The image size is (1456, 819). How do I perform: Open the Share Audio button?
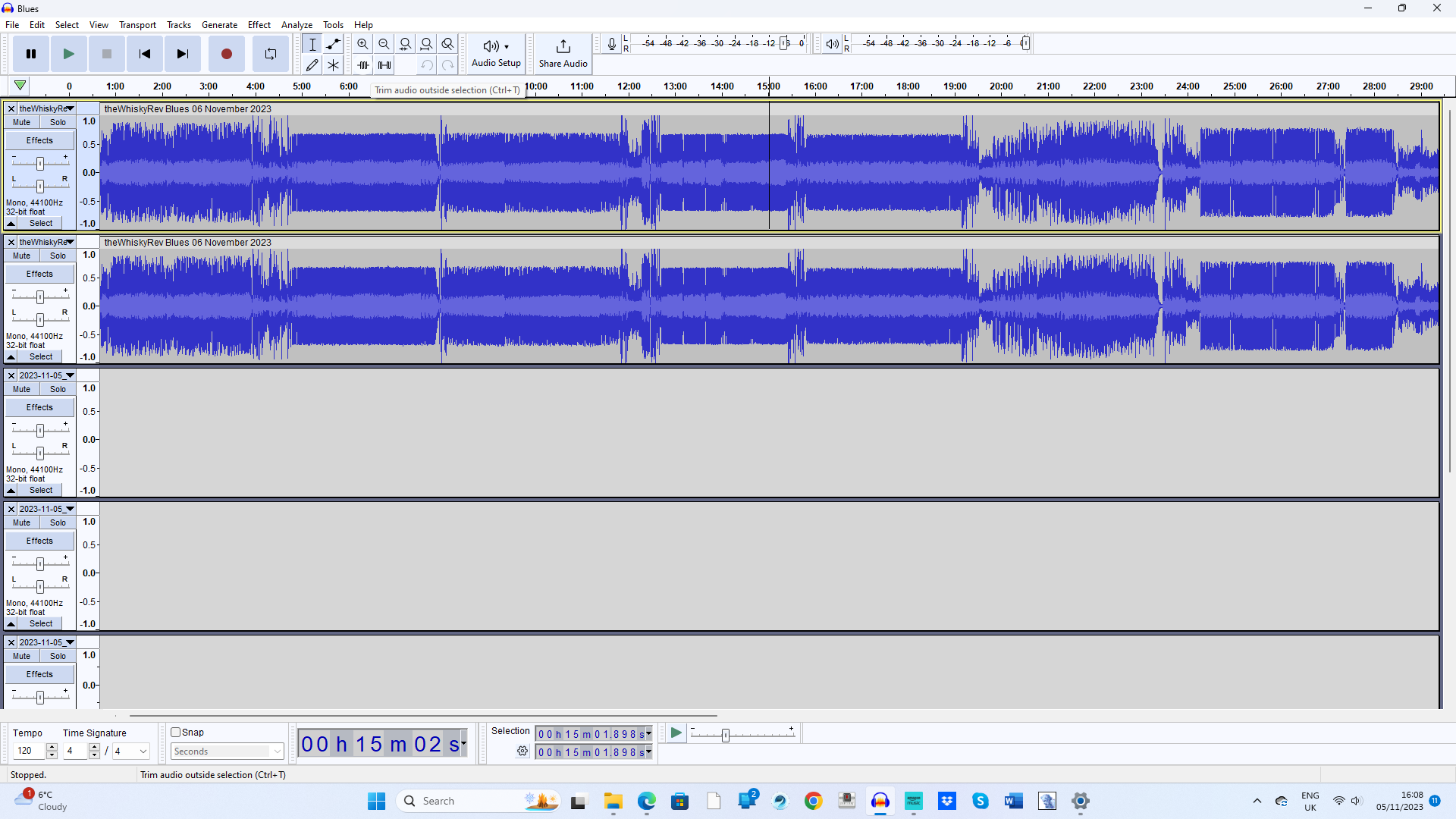coord(563,53)
